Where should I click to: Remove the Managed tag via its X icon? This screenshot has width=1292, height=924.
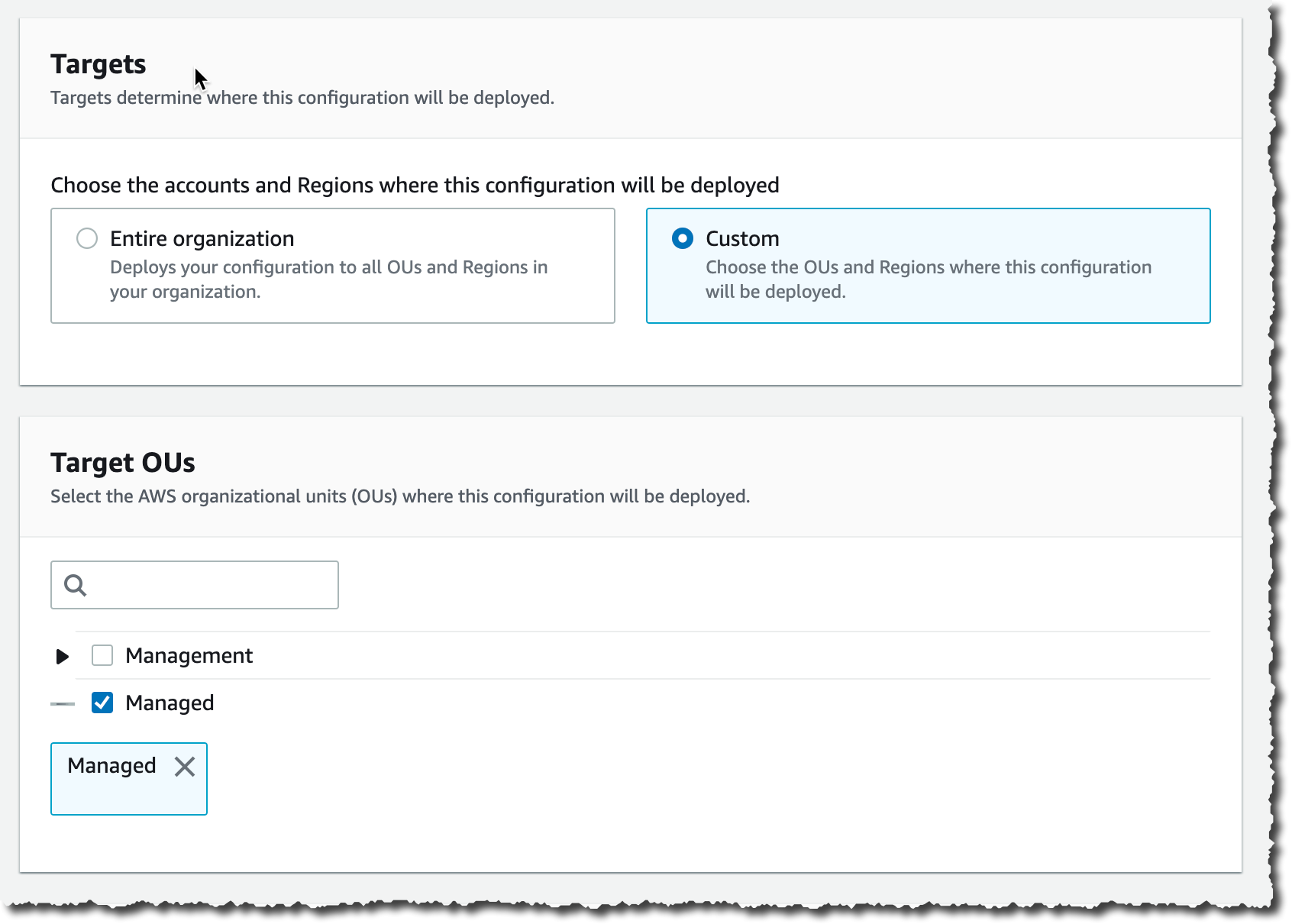point(185,767)
